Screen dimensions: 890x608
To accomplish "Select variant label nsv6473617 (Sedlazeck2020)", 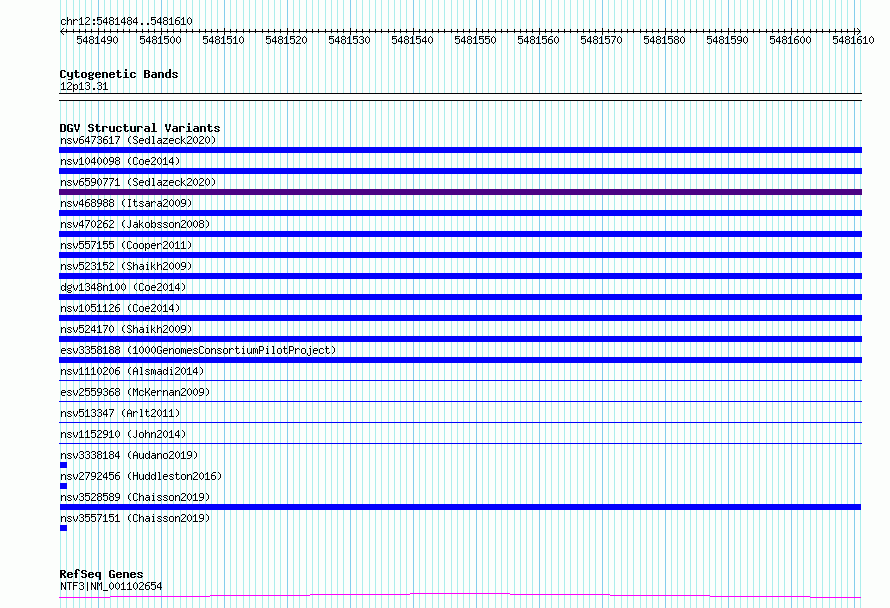I will pyautogui.click(x=138, y=140).
